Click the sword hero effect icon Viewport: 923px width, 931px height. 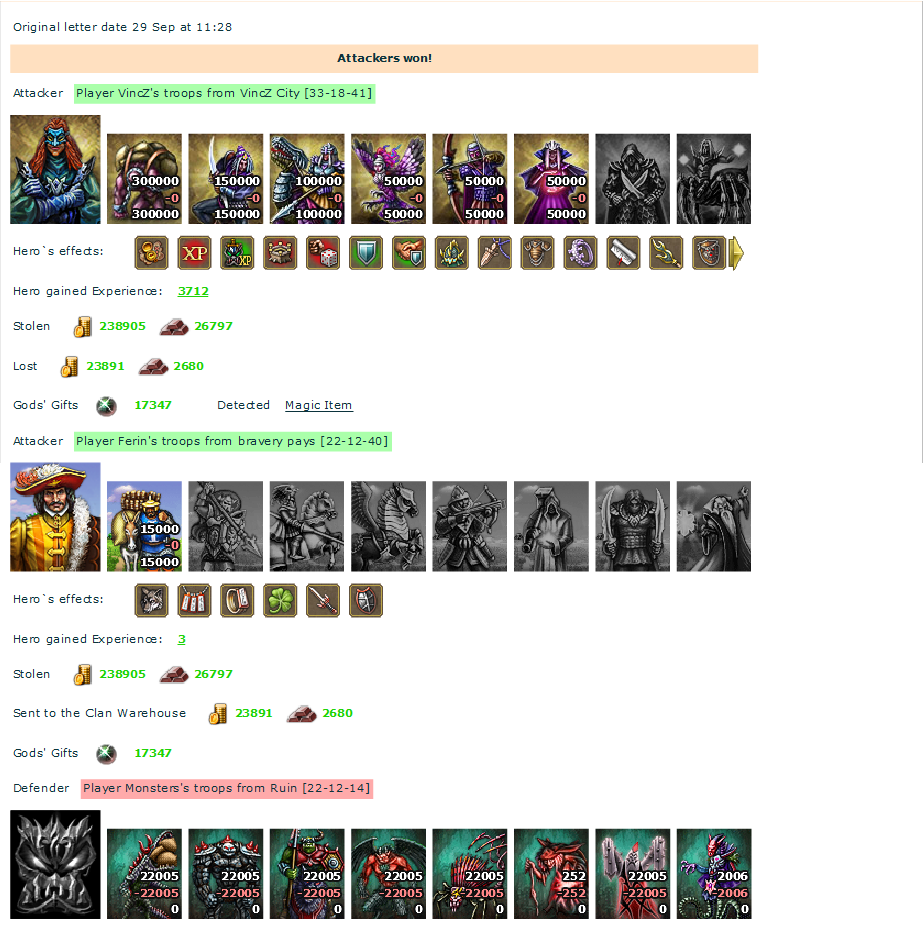click(x=323, y=601)
